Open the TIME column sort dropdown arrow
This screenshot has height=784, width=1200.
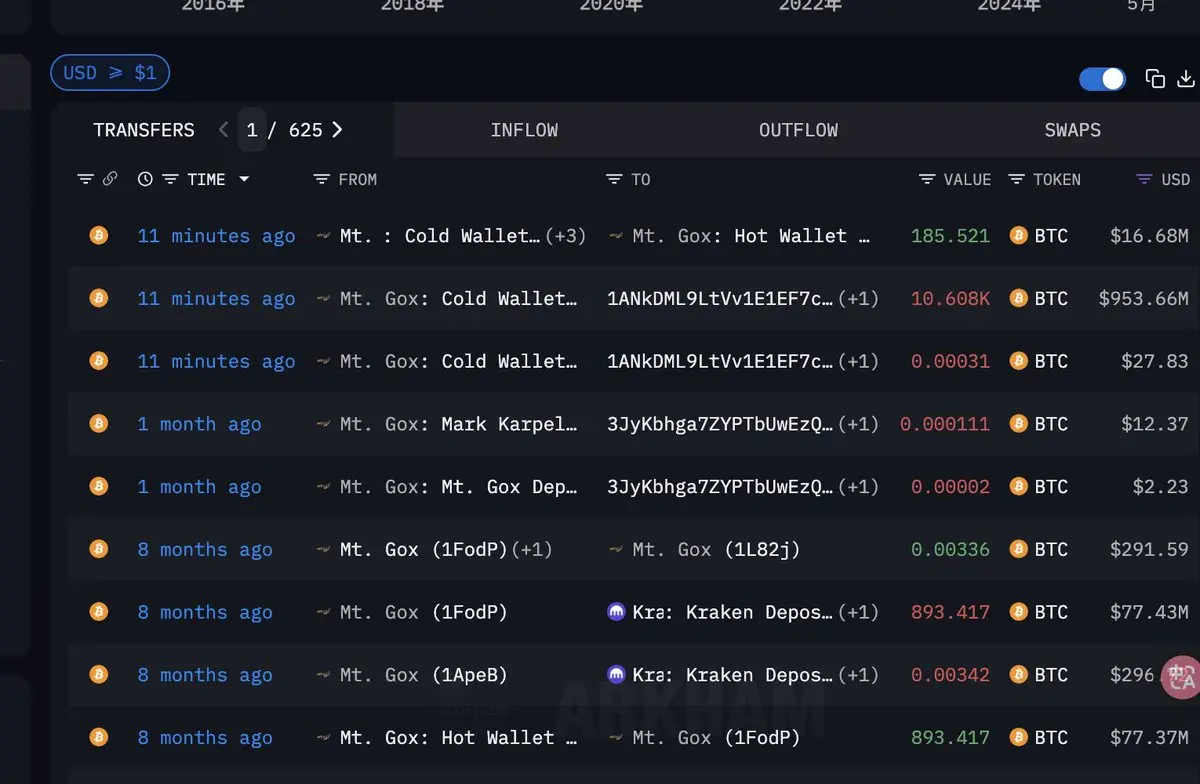[x=243, y=179]
